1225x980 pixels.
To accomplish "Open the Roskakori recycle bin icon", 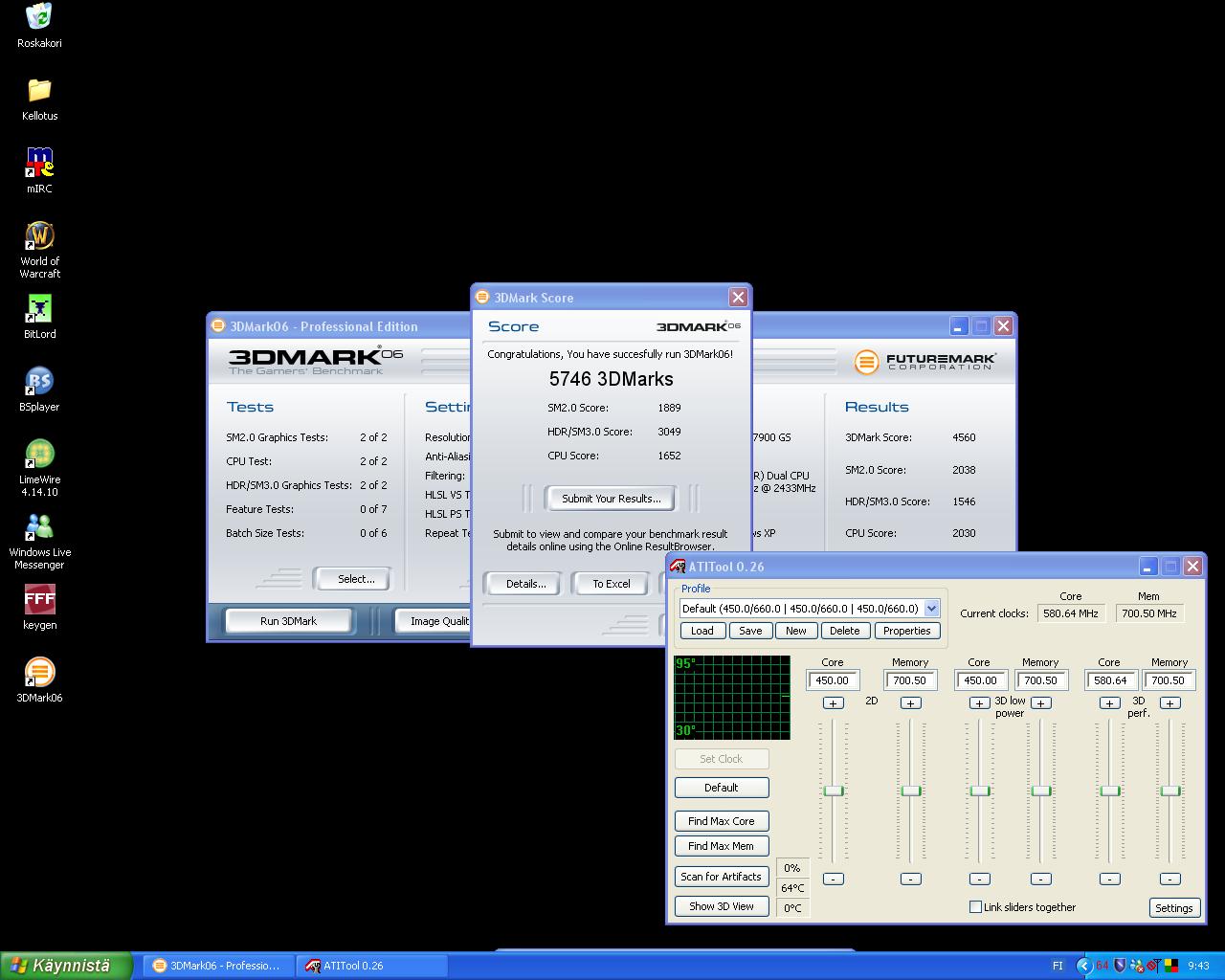I will coord(39,26).
